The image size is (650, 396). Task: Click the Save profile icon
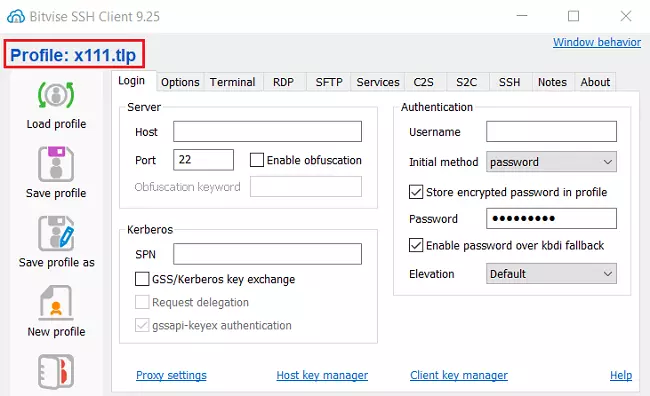click(x=56, y=164)
